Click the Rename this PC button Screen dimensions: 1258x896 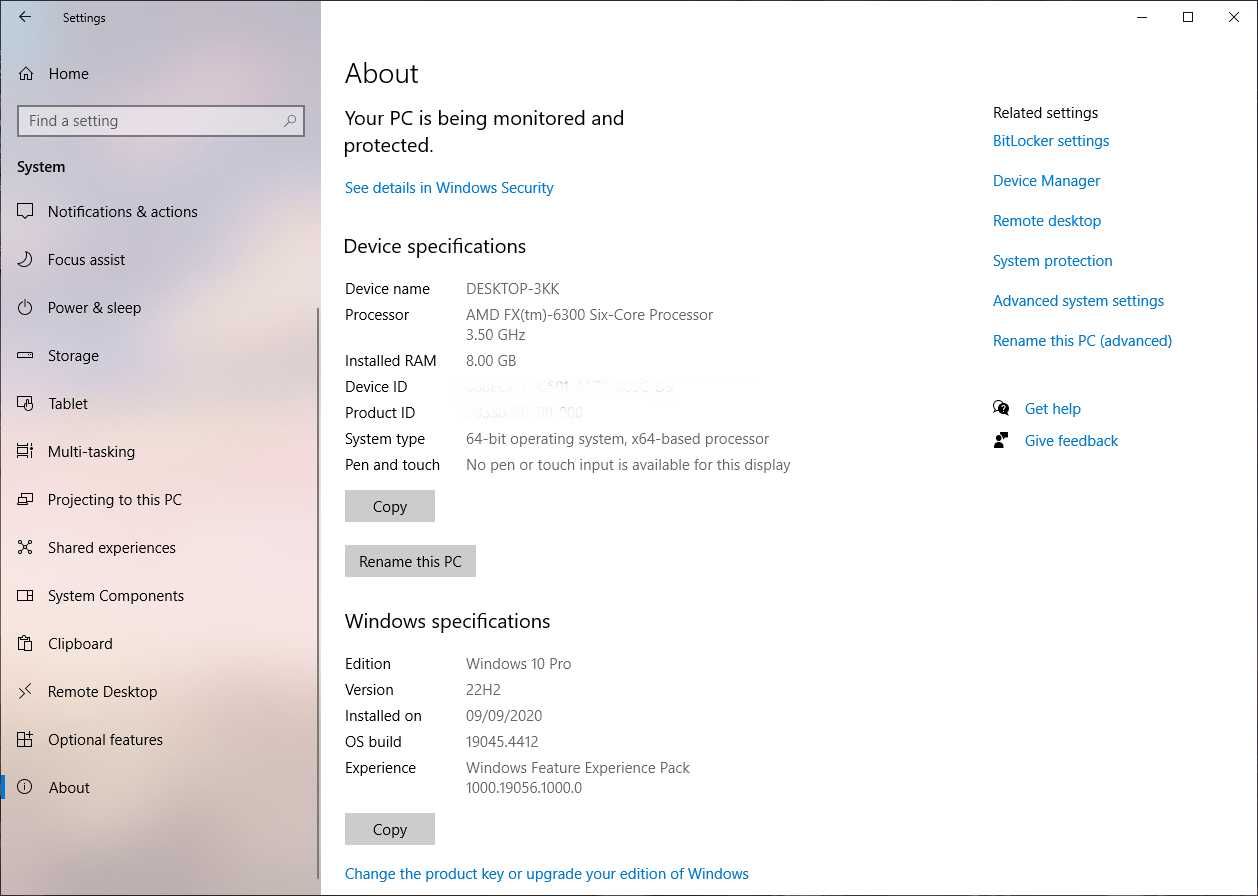click(x=410, y=561)
